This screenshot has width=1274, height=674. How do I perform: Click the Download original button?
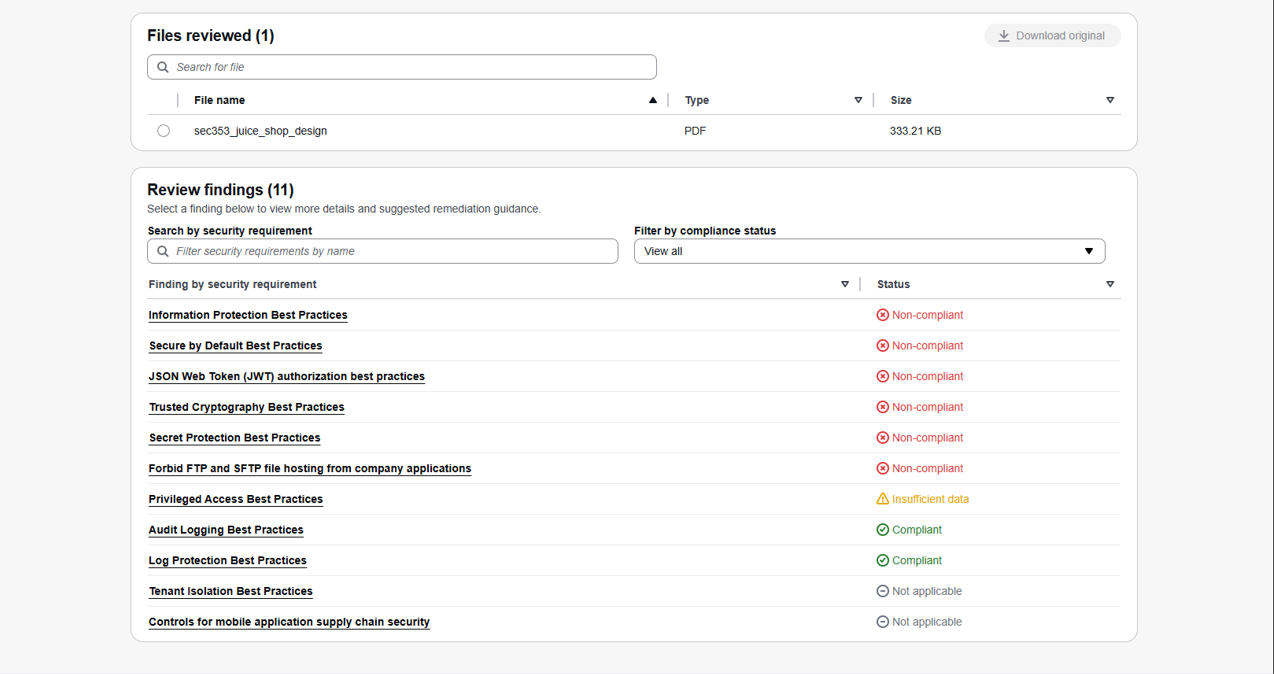pyautogui.click(x=1052, y=36)
